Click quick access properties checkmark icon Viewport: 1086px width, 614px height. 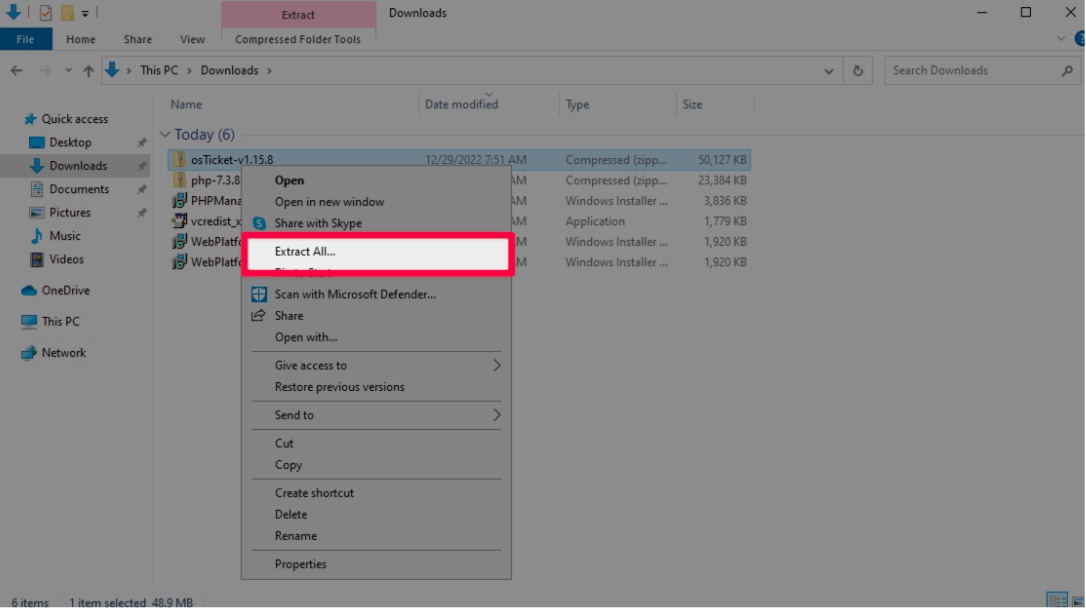point(46,12)
